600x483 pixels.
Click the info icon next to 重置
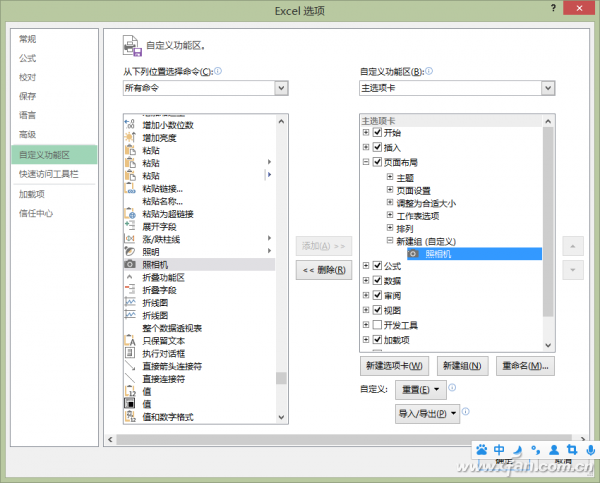[452, 388]
